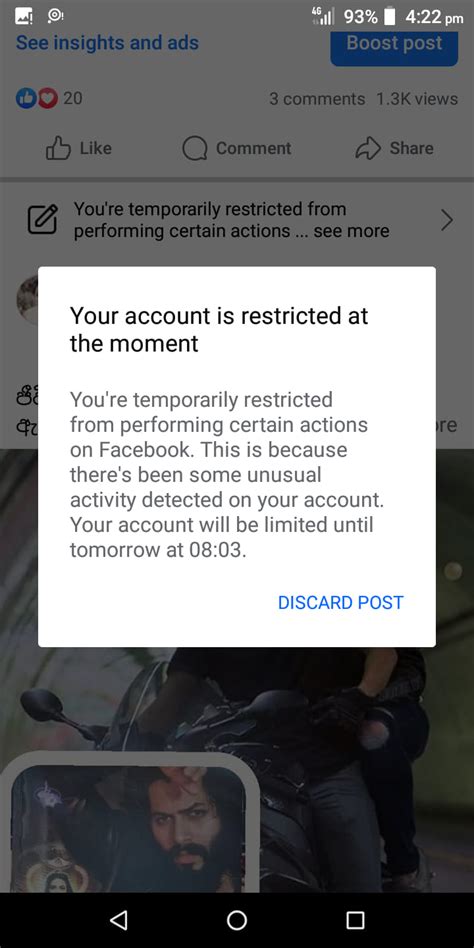Tap the red heart reaction icon
The width and height of the screenshot is (474, 948).
point(48,98)
